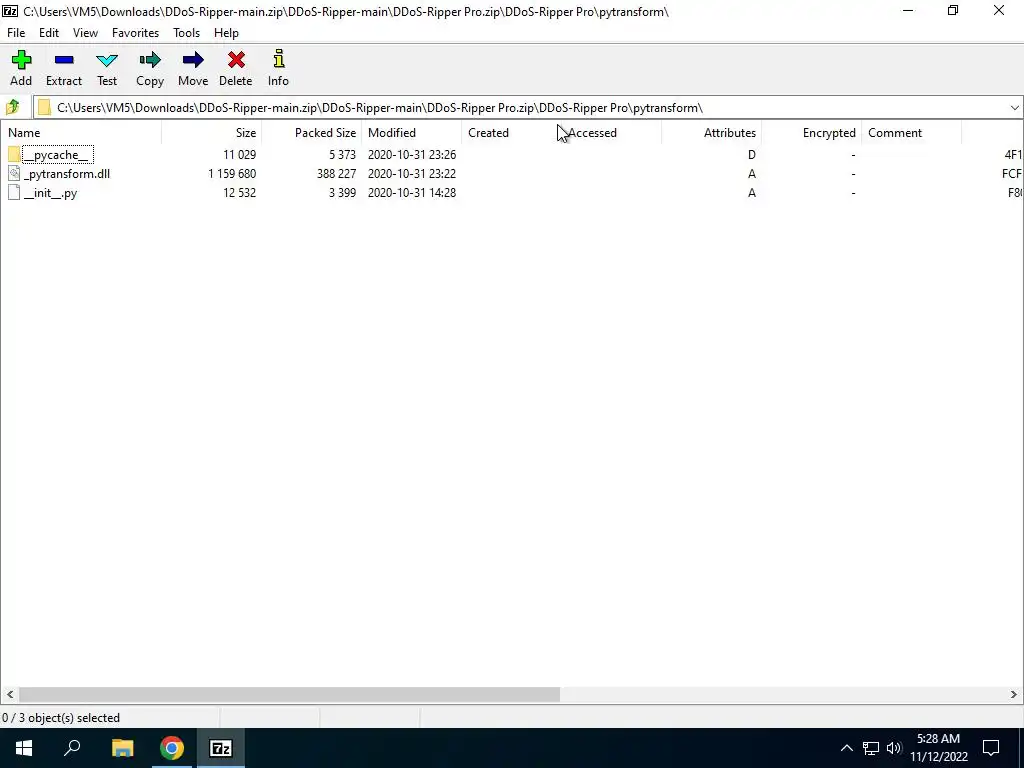The width and height of the screenshot is (1024, 768).
Task: Click the __init__.py file icon
Action: tap(14, 193)
